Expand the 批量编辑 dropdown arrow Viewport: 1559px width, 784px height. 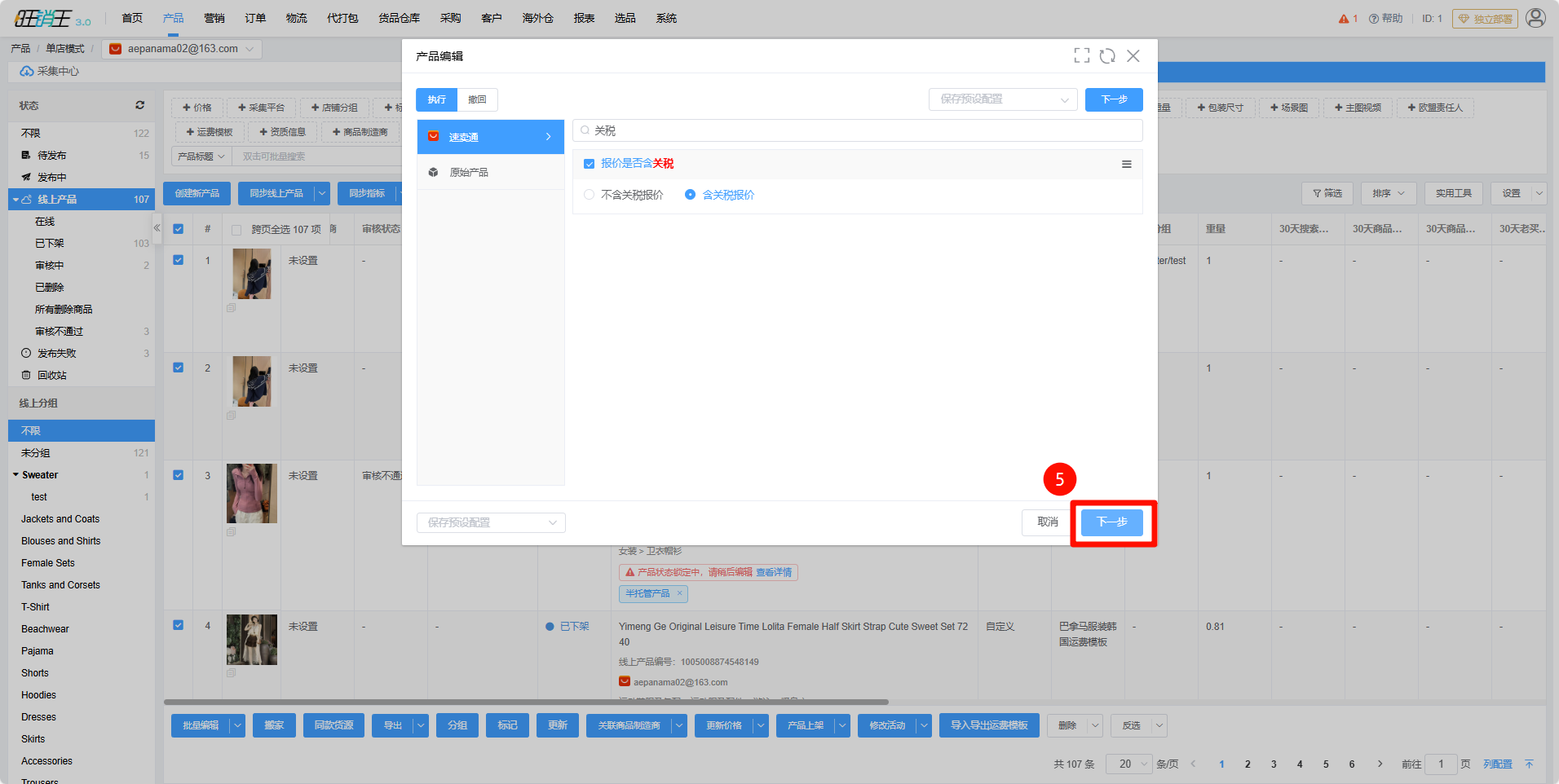tap(238, 725)
